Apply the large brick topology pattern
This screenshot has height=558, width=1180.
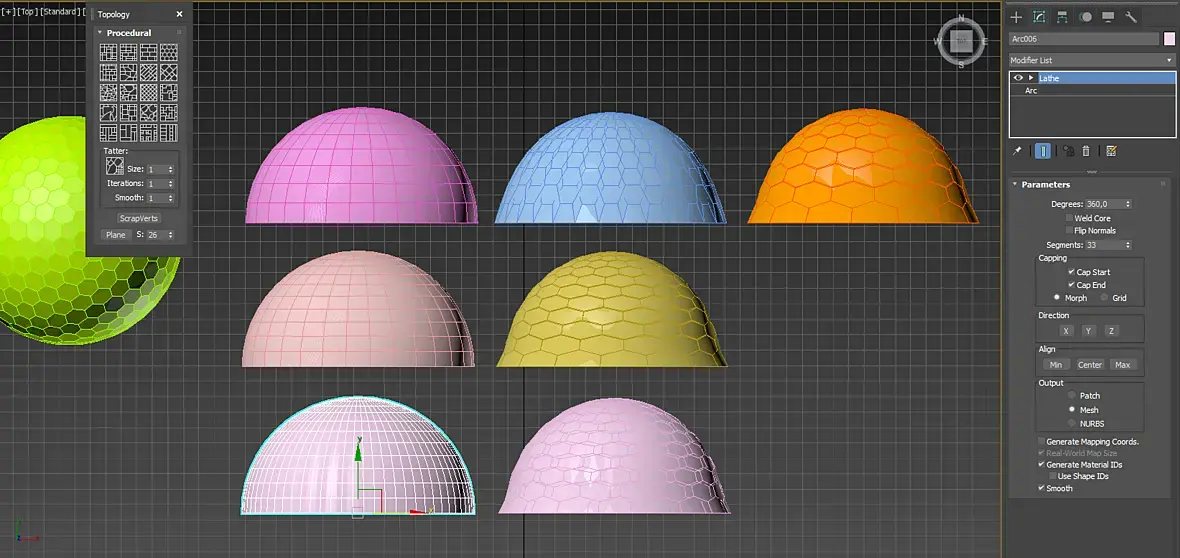coord(148,52)
